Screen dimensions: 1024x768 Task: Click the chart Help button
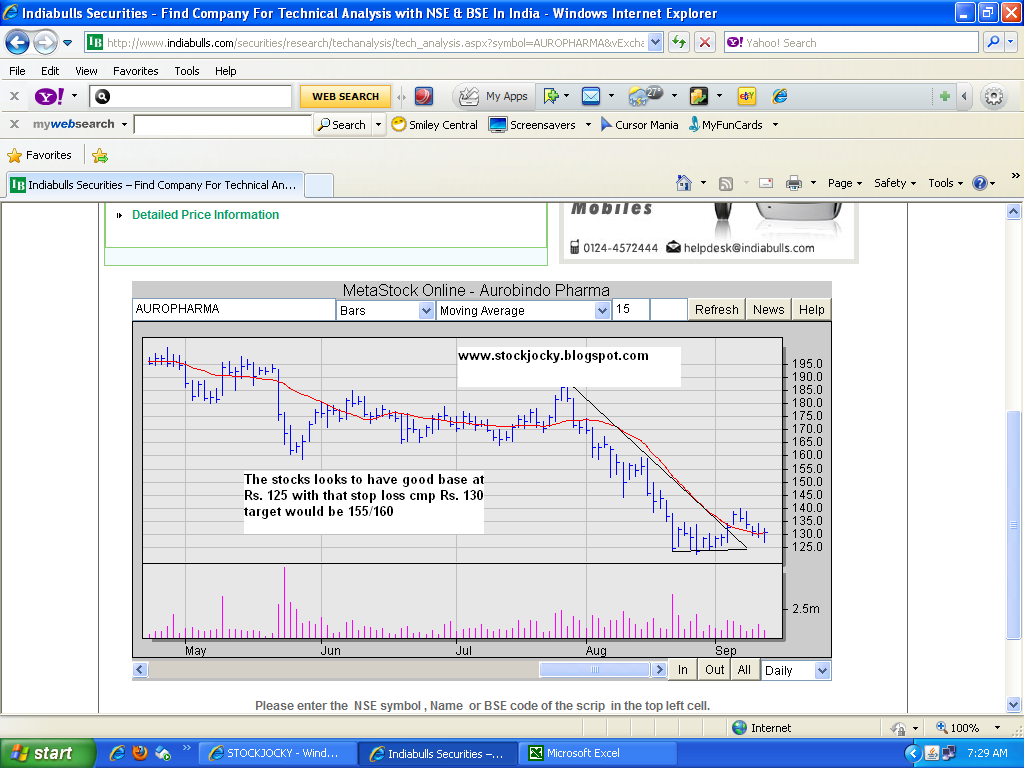click(811, 310)
